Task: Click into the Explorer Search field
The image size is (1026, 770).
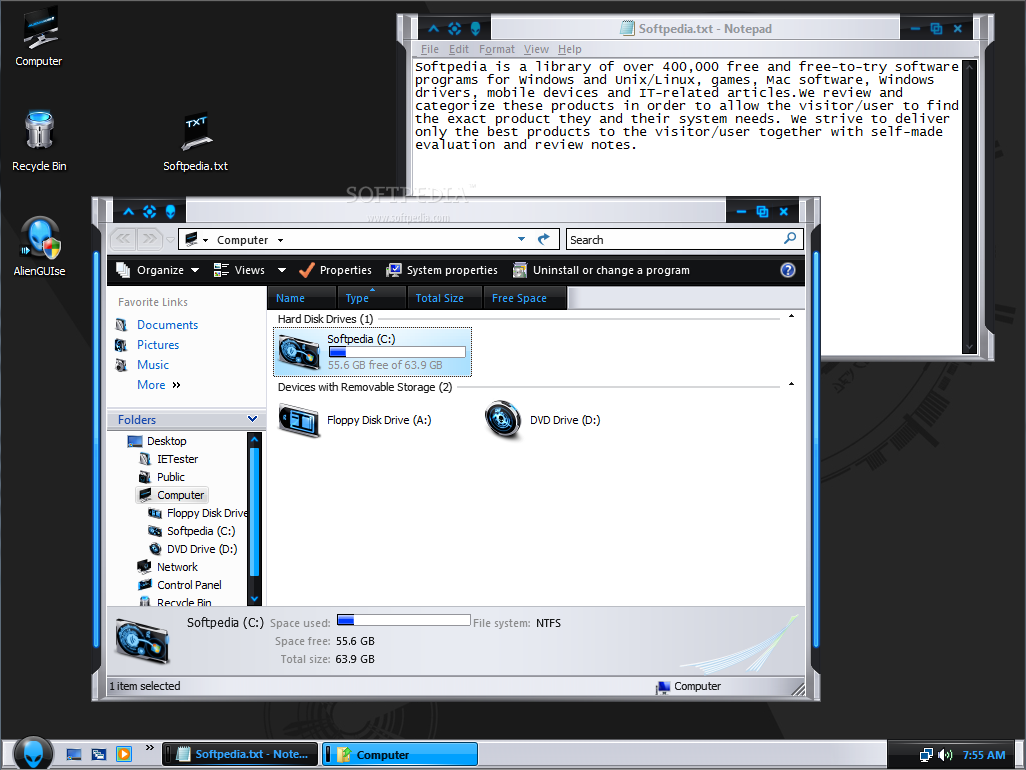Action: click(674, 239)
